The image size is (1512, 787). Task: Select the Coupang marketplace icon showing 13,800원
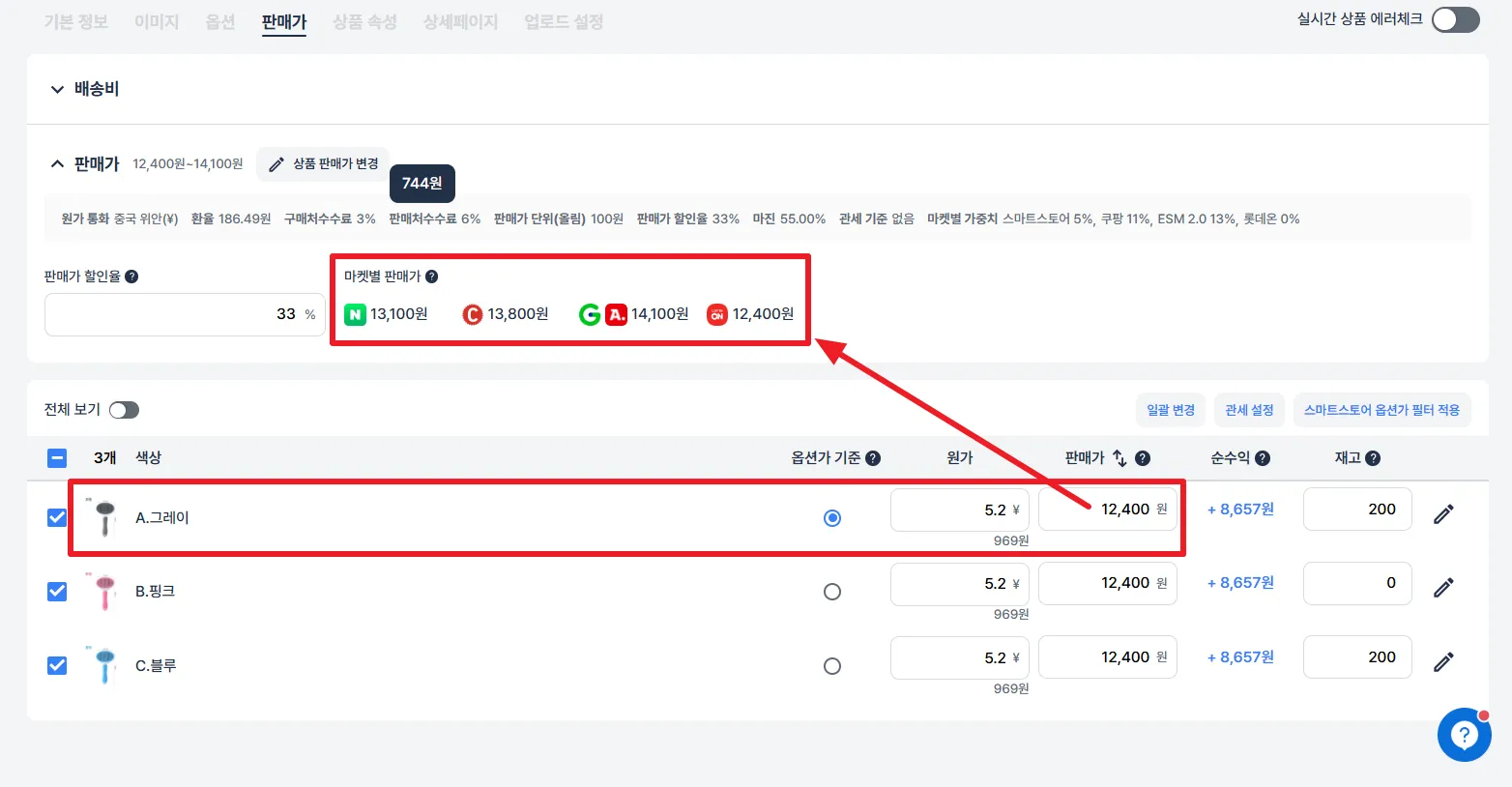coord(473,313)
